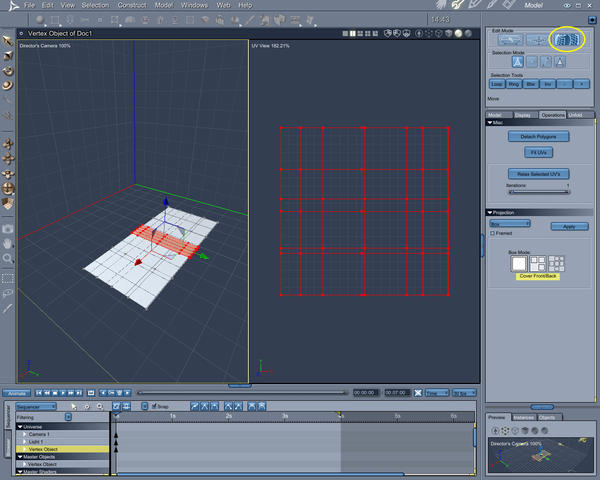Open the Selection menu

coord(95,5)
